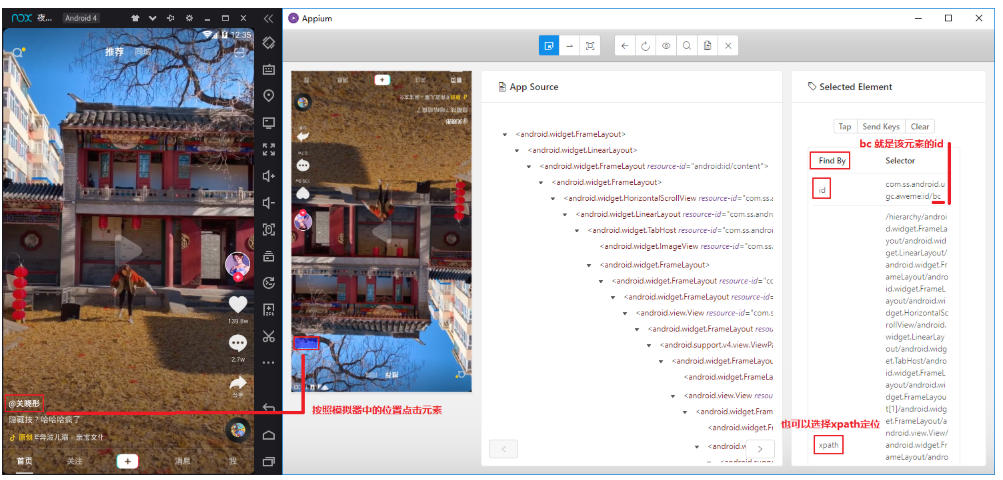Viewport: 1003px width, 480px height.
Task: Collapse the HorizontalScrollView tree node
Action: (x=553, y=198)
